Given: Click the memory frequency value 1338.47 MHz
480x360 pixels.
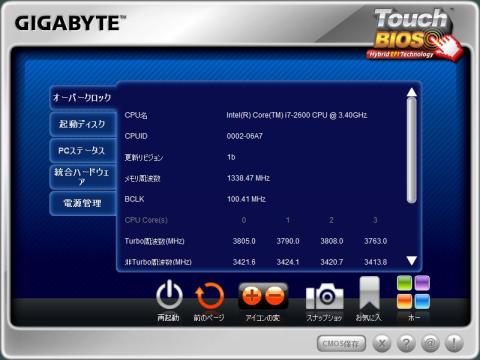Looking at the screenshot, I should pos(248,178).
